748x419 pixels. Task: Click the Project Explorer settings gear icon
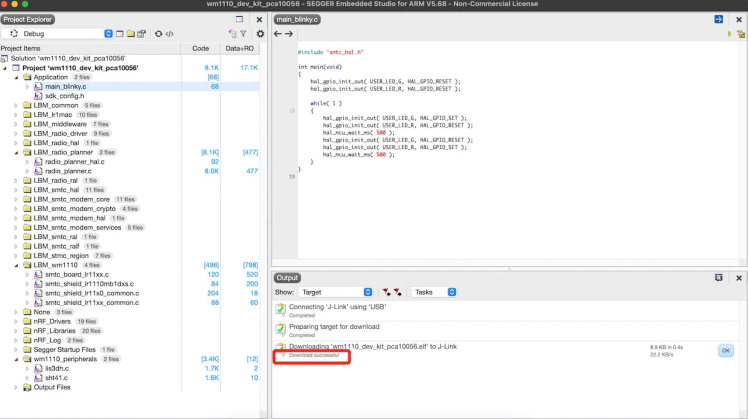click(260, 34)
